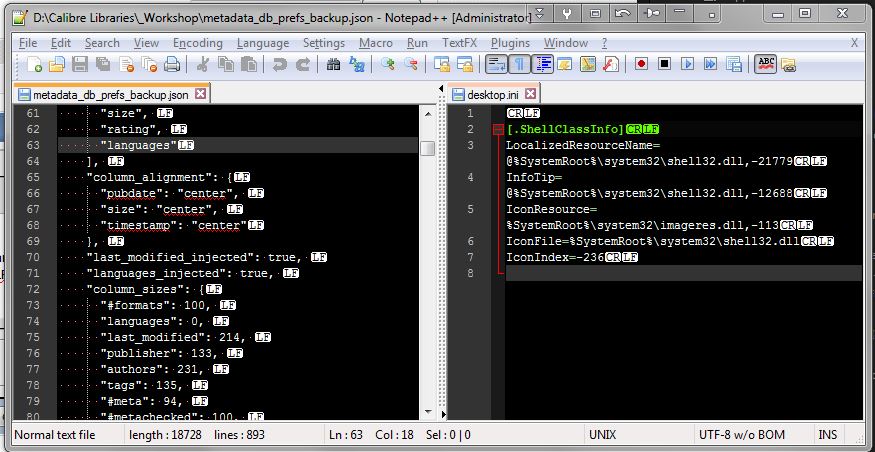This screenshot has height=452, width=875.
Task: Click the Save All icon
Action: click(x=103, y=65)
